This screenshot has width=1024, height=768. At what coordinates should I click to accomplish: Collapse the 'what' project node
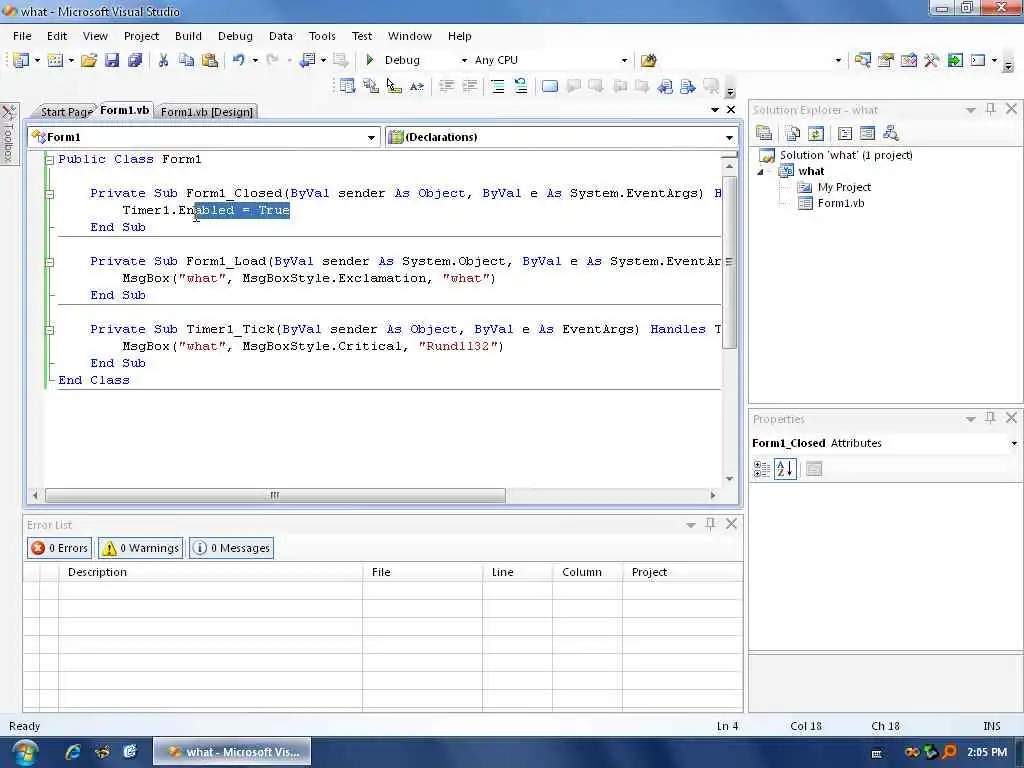tap(760, 172)
